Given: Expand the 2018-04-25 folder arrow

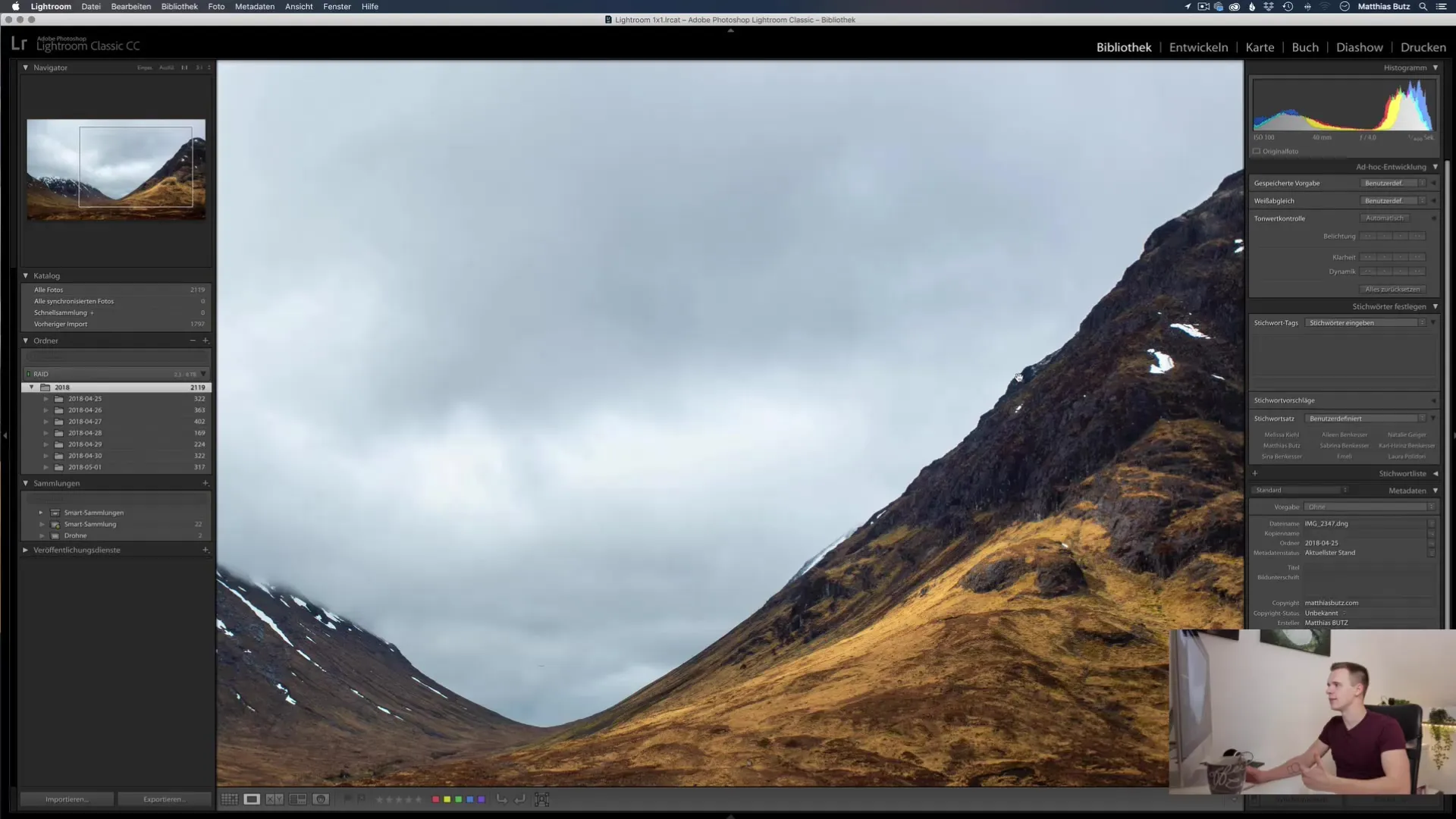Looking at the screenshot, I should pos(45,399).
